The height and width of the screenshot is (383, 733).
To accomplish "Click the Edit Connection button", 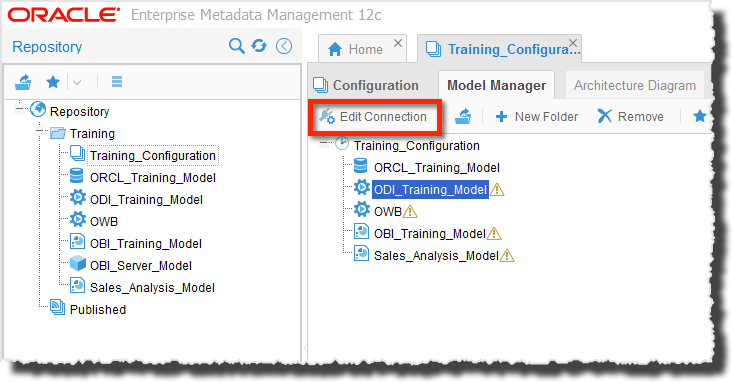I will click(374, 116).
